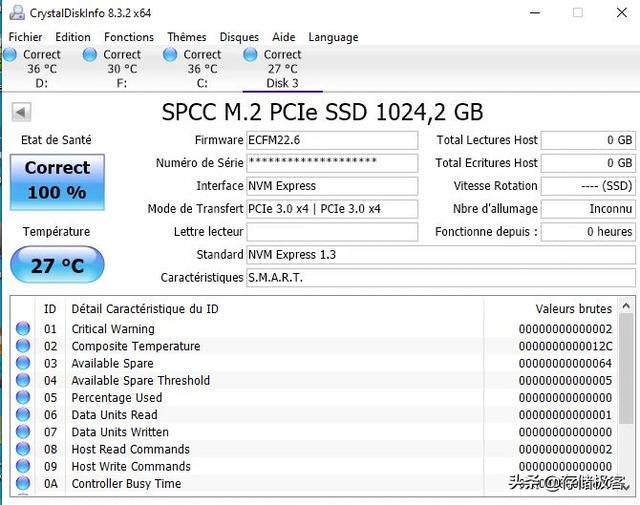
Task: Go to previous disk with the left arrow
Action: (21, 112)
